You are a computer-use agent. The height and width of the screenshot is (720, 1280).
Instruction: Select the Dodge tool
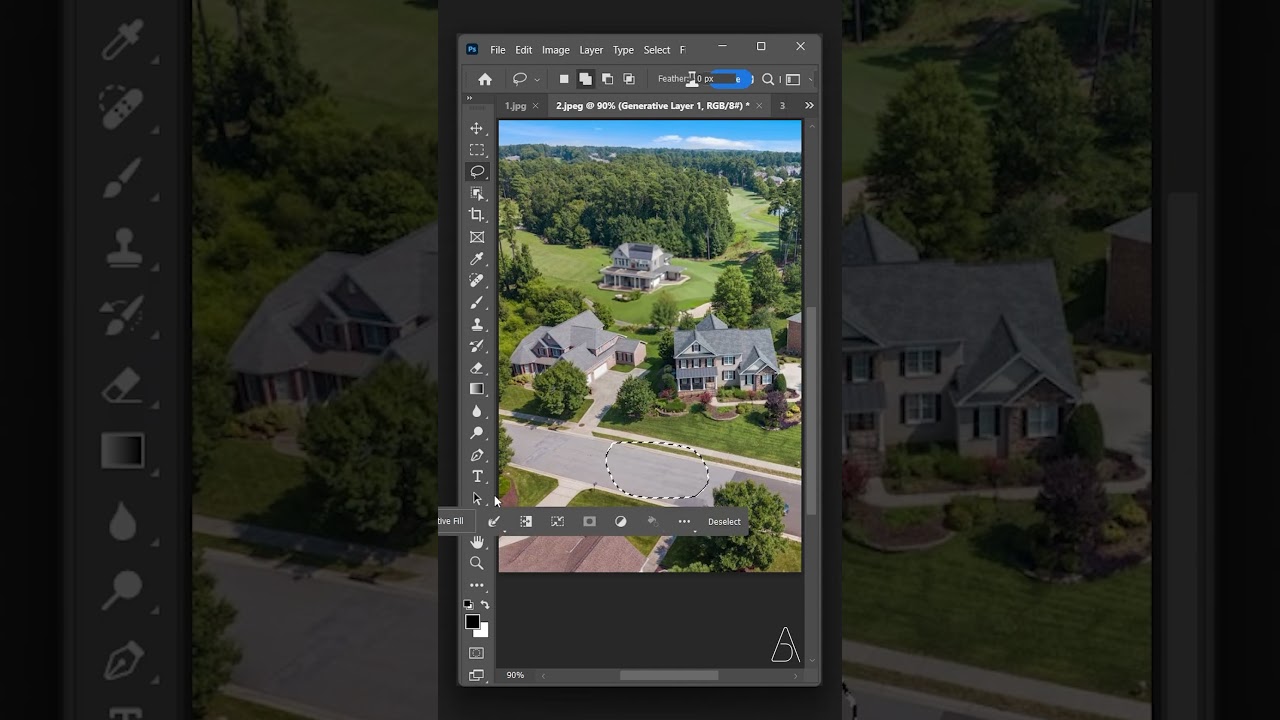pos(477,433)
